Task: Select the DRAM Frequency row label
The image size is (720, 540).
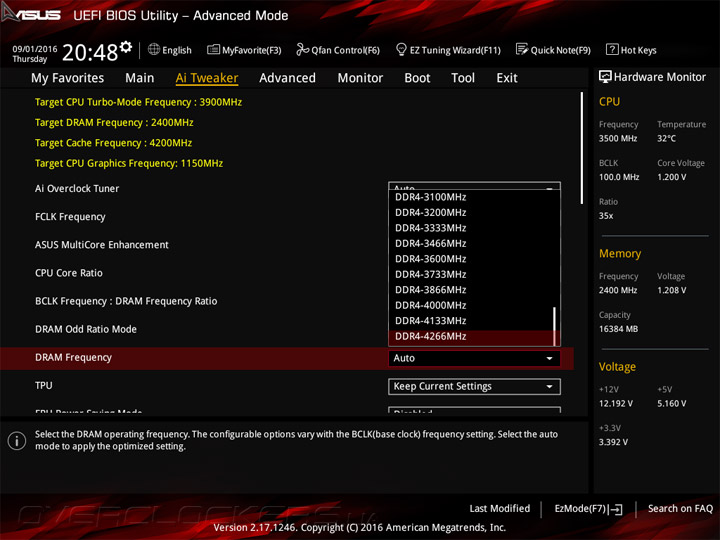Action: click(73, 357)
